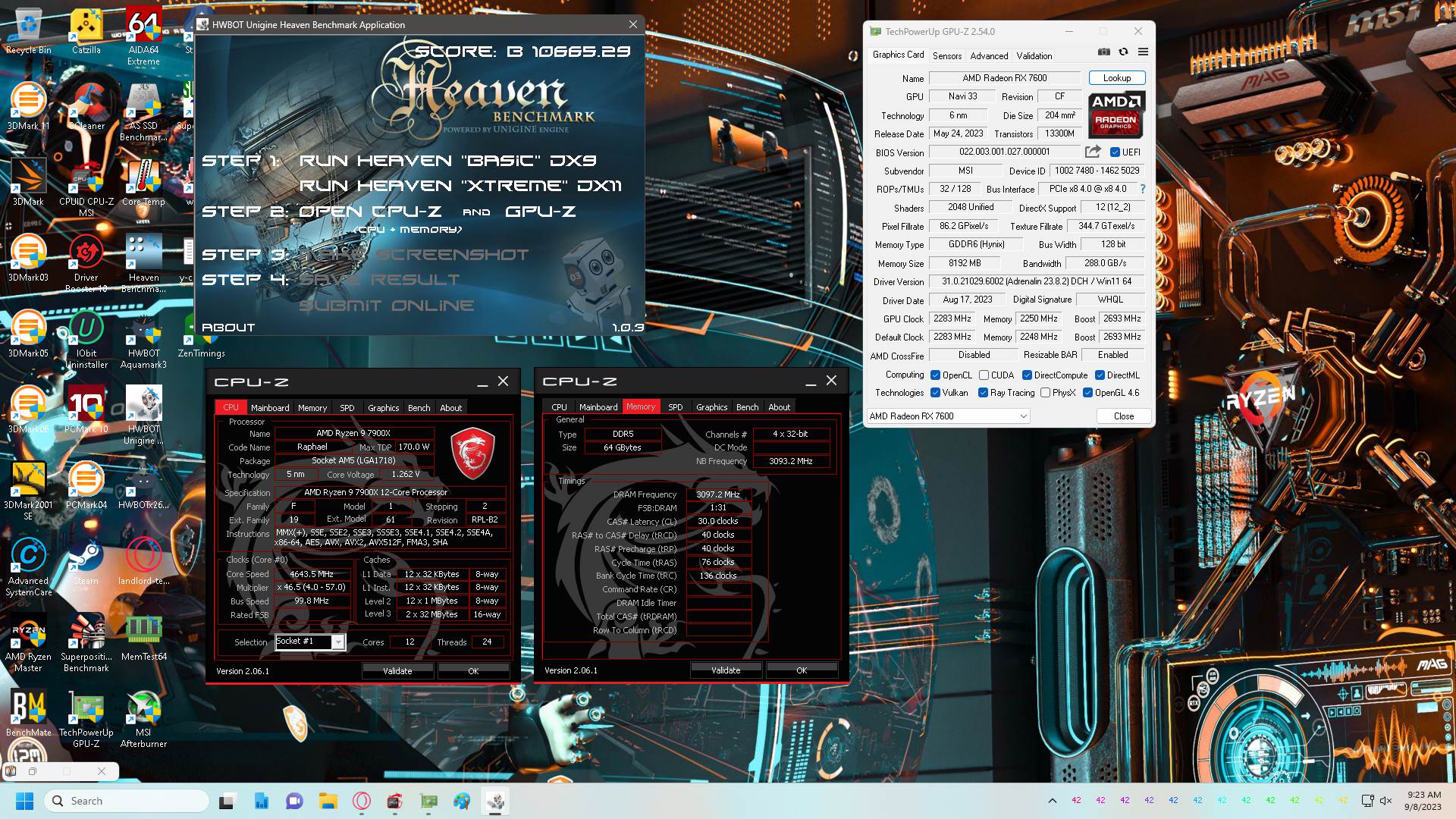Click Validate in the left CPU-Z window
The height and width of the screenshot is (819, 1456).
point(397,671)
